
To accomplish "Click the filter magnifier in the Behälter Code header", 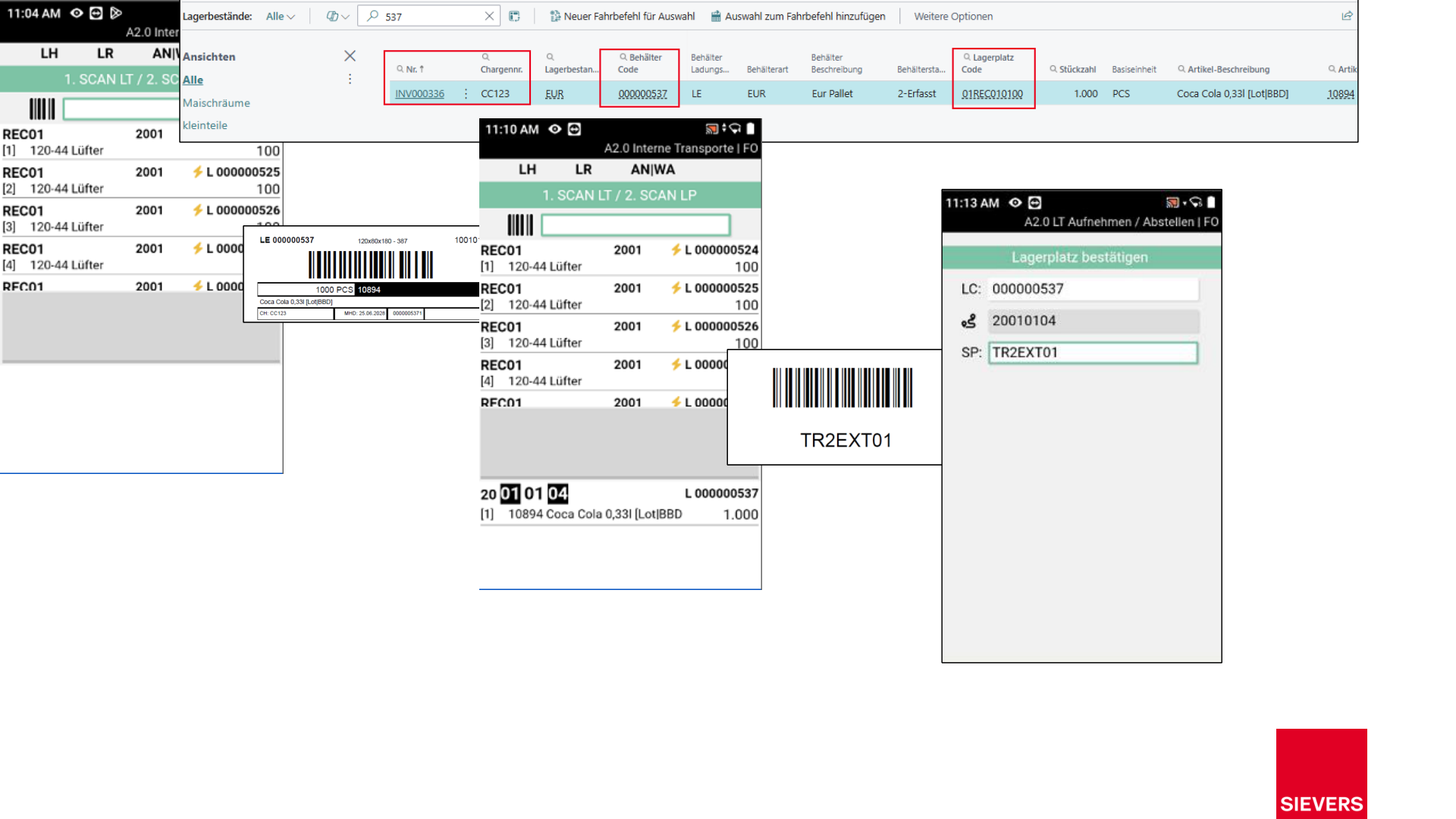I will (623, 57).
